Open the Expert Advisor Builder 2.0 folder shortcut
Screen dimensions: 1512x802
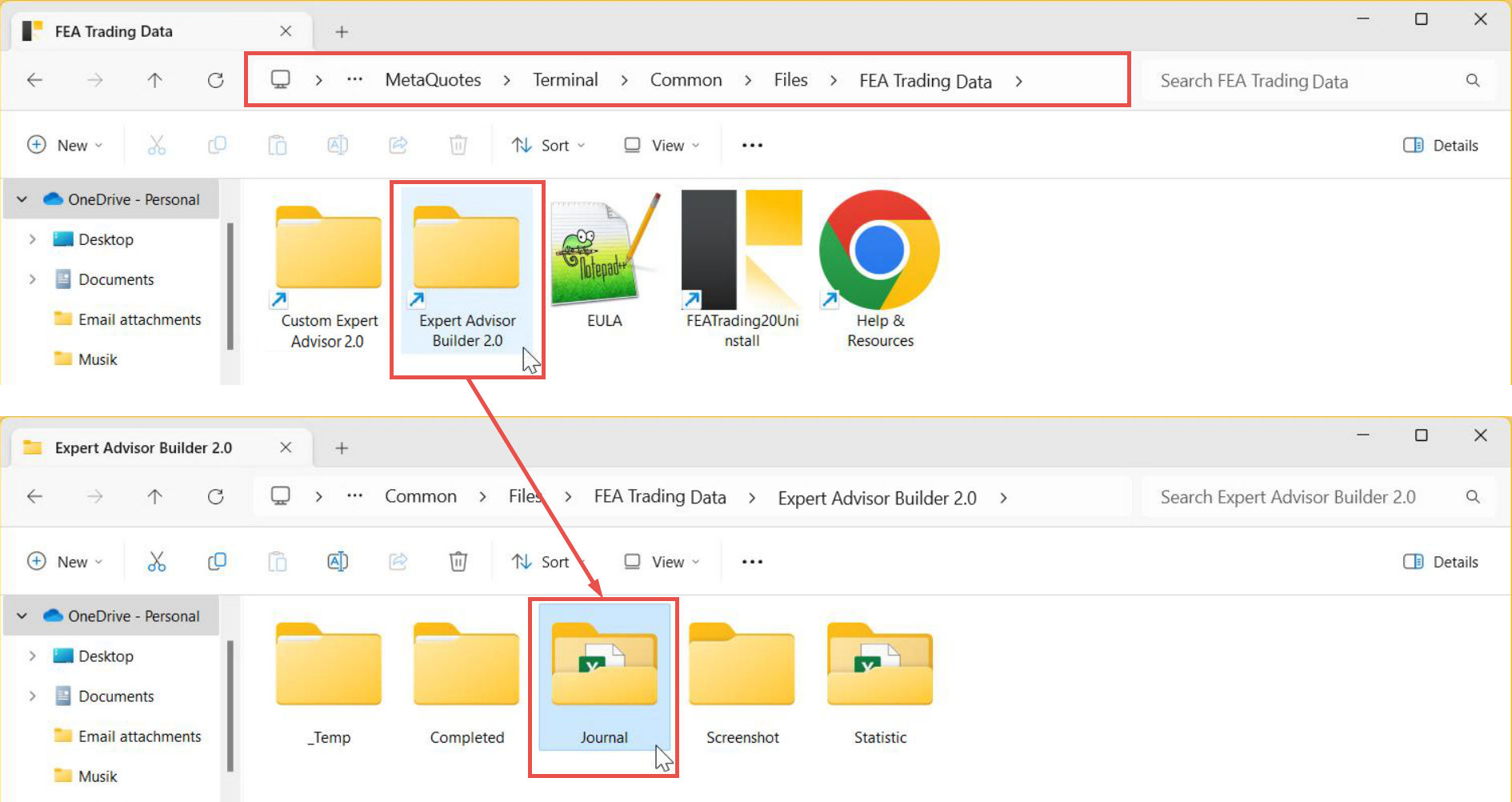(467, 271)
